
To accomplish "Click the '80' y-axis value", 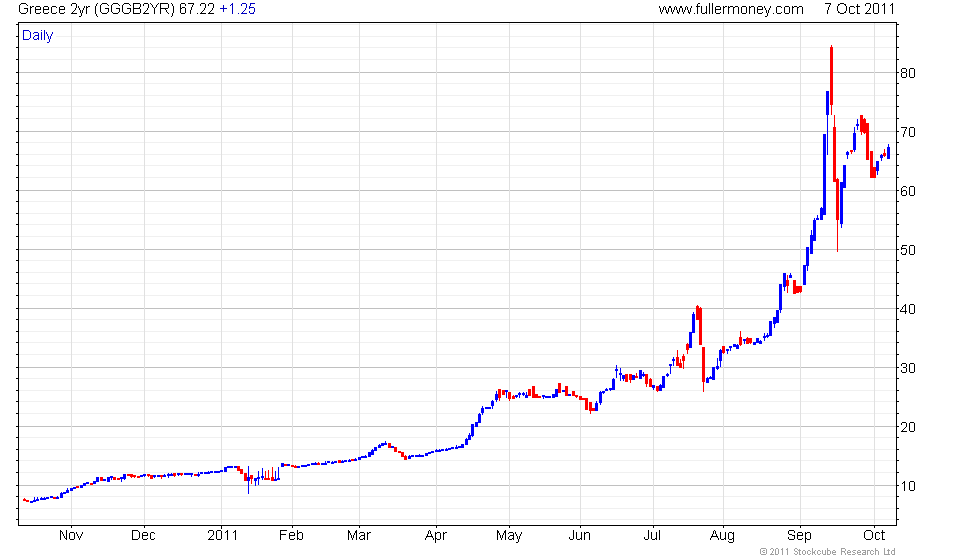I will (x=908, y=73).
